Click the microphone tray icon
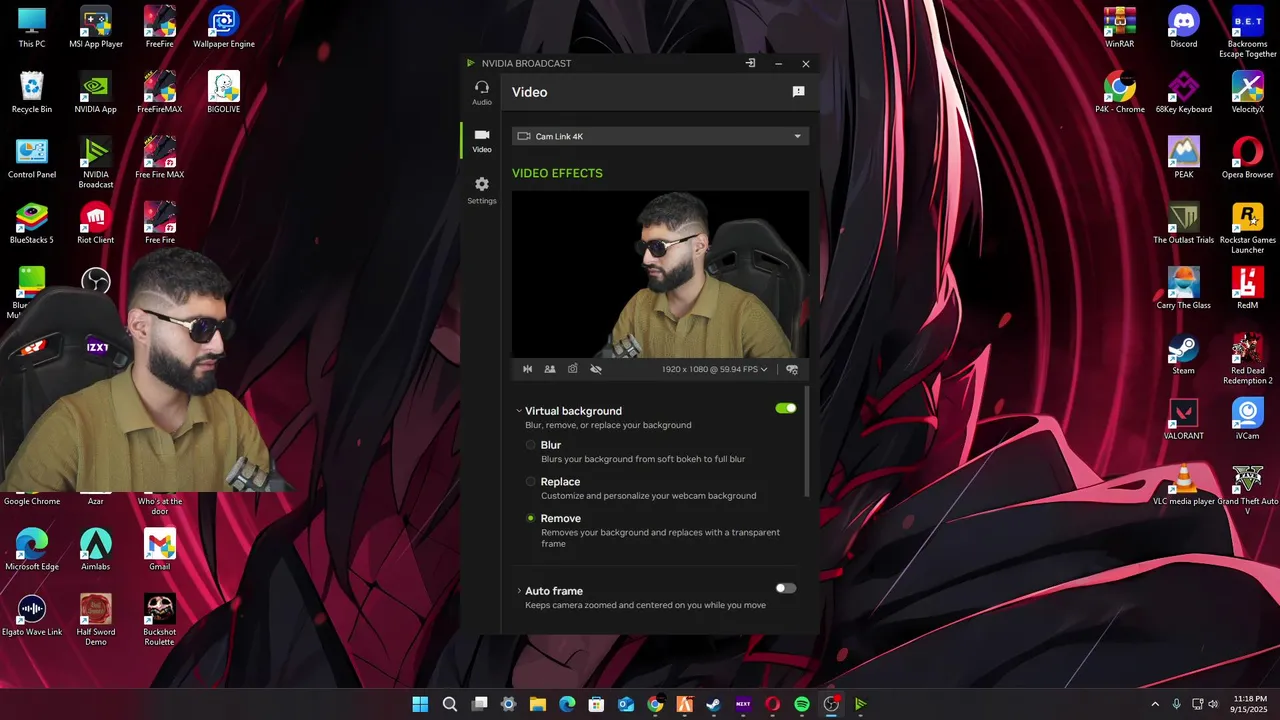This screenshot has width=1280, height=720. (x=1176, y=704)
